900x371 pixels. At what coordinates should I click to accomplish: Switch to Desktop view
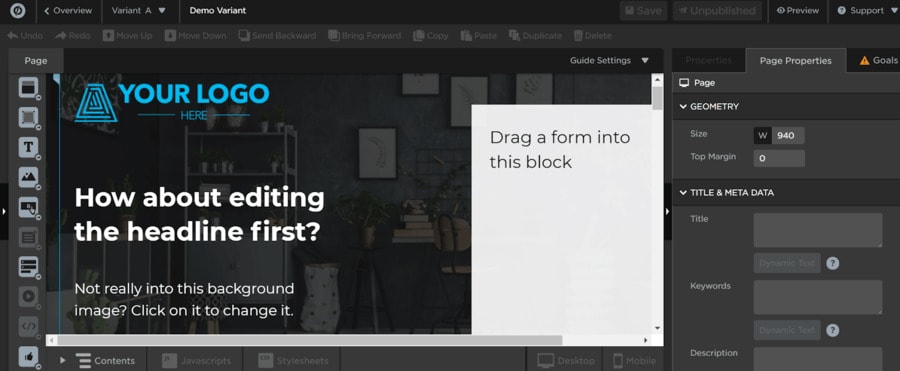(564, 361)
